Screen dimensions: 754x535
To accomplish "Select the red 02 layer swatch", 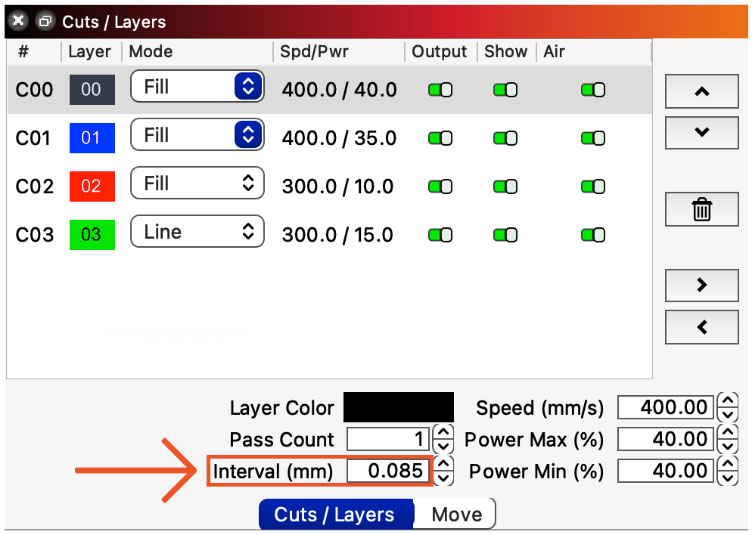I will coord(92,186).
